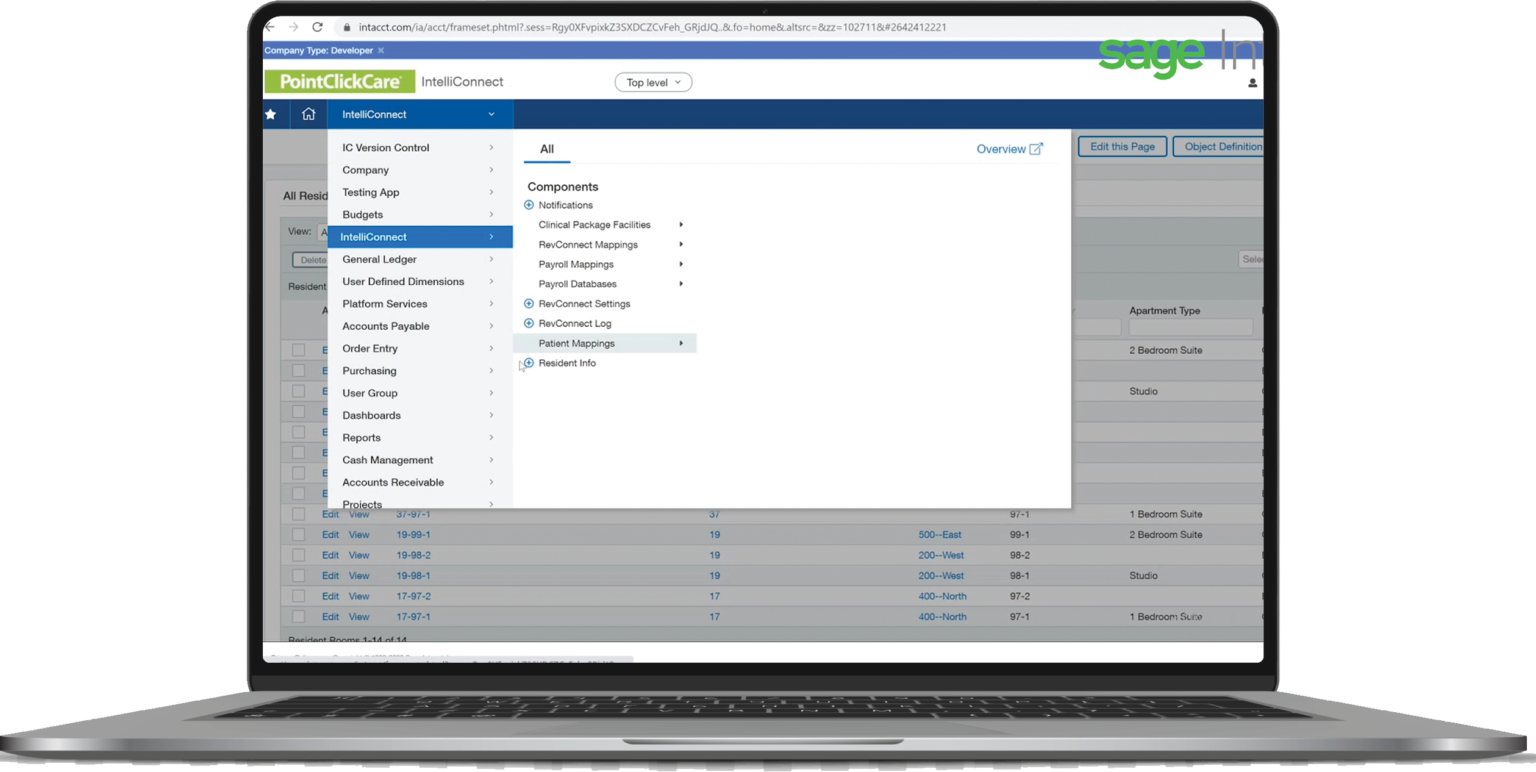Dismiss the Company Type Developer tag
The image size is (1536, 772).
coord(379,50)
